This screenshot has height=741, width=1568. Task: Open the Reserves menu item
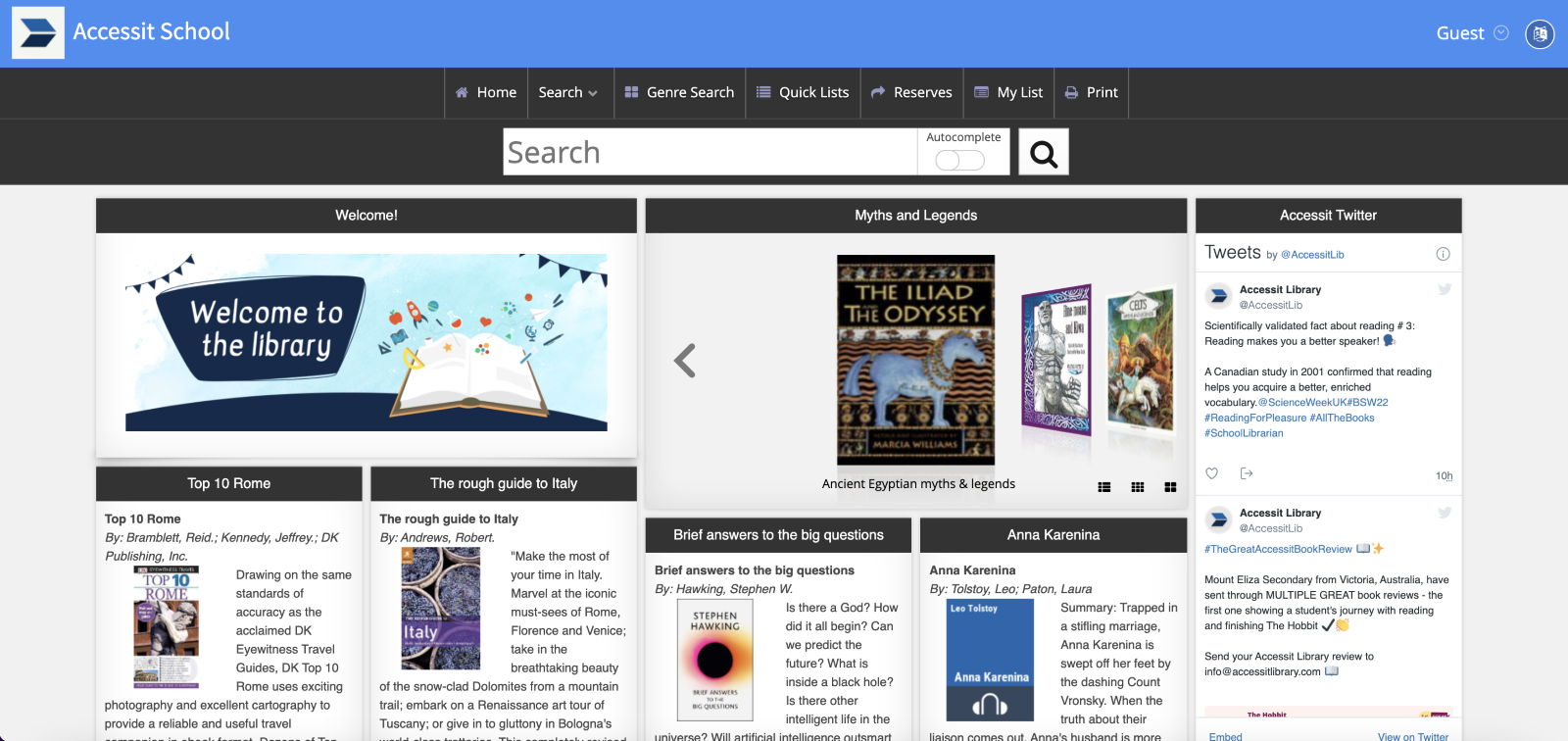(911, 92)
